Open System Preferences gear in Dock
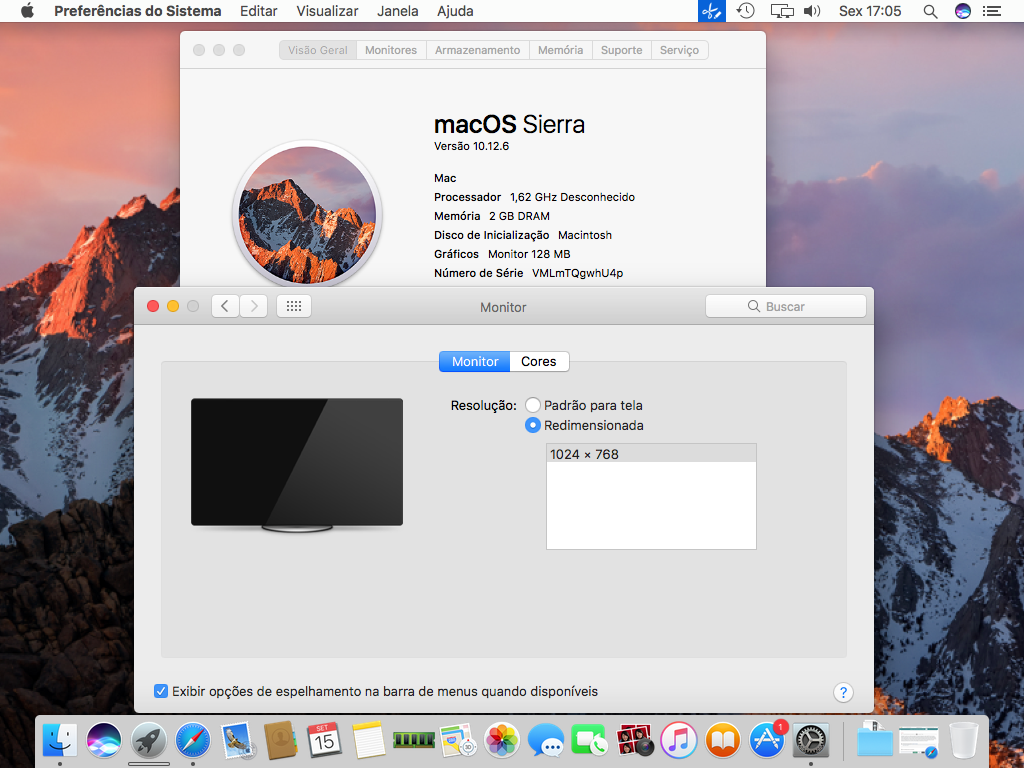Viewport: 1024px width, 768px height. (x=810, y=741)
